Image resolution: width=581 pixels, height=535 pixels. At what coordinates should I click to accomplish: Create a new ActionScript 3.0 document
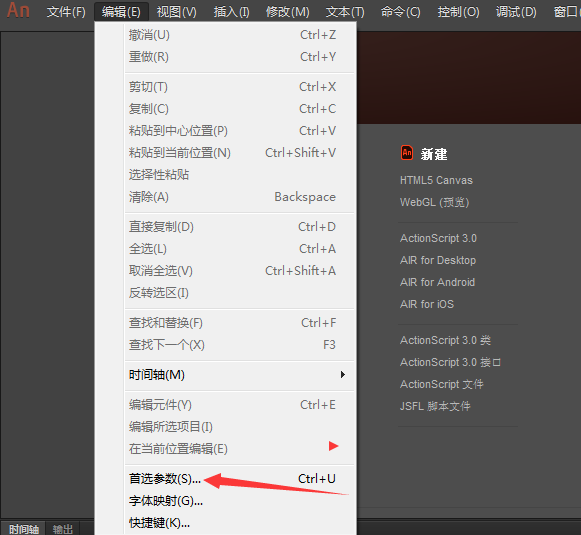[438, 238]
